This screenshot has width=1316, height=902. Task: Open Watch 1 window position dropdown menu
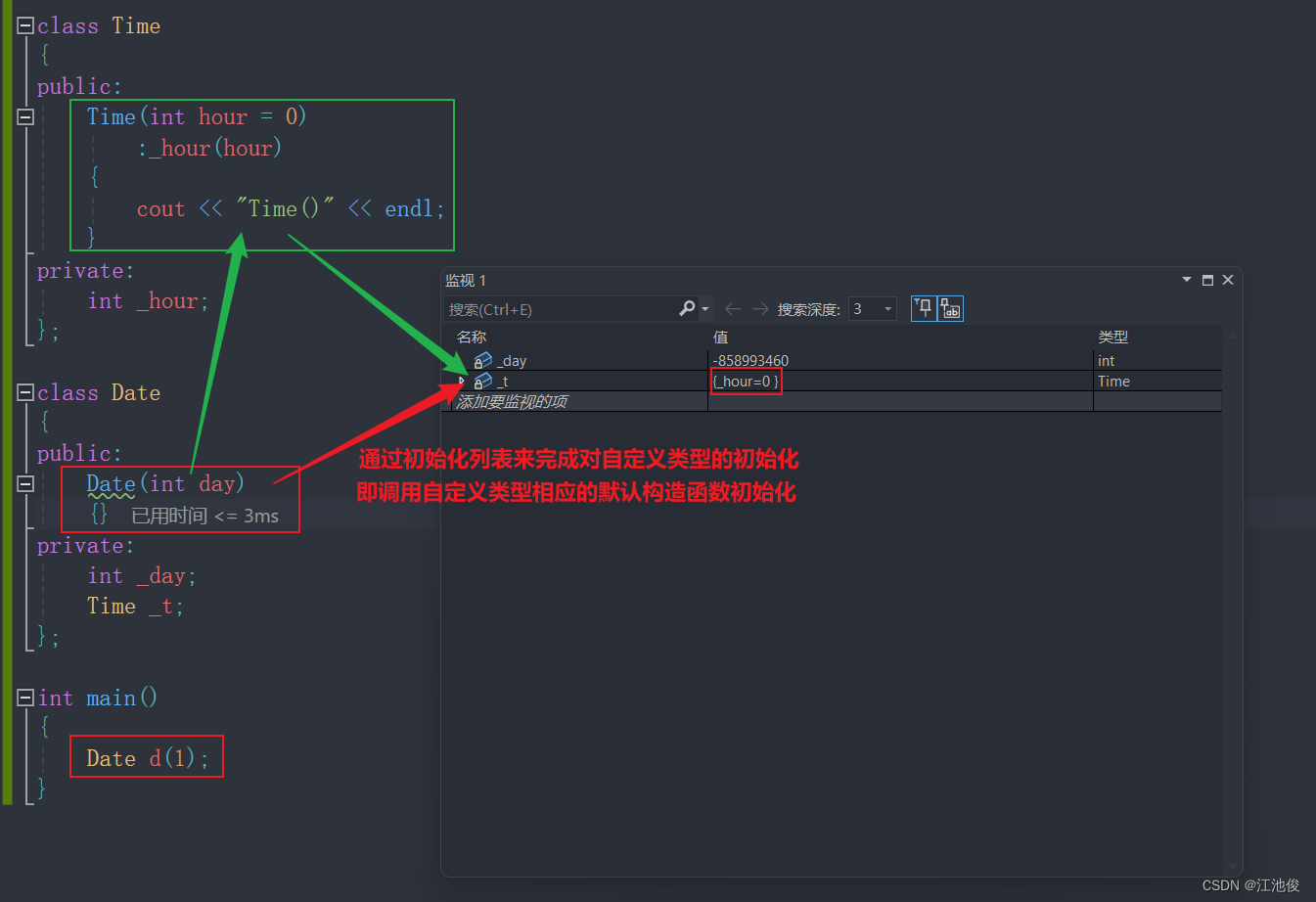(x=1187, y=280)
